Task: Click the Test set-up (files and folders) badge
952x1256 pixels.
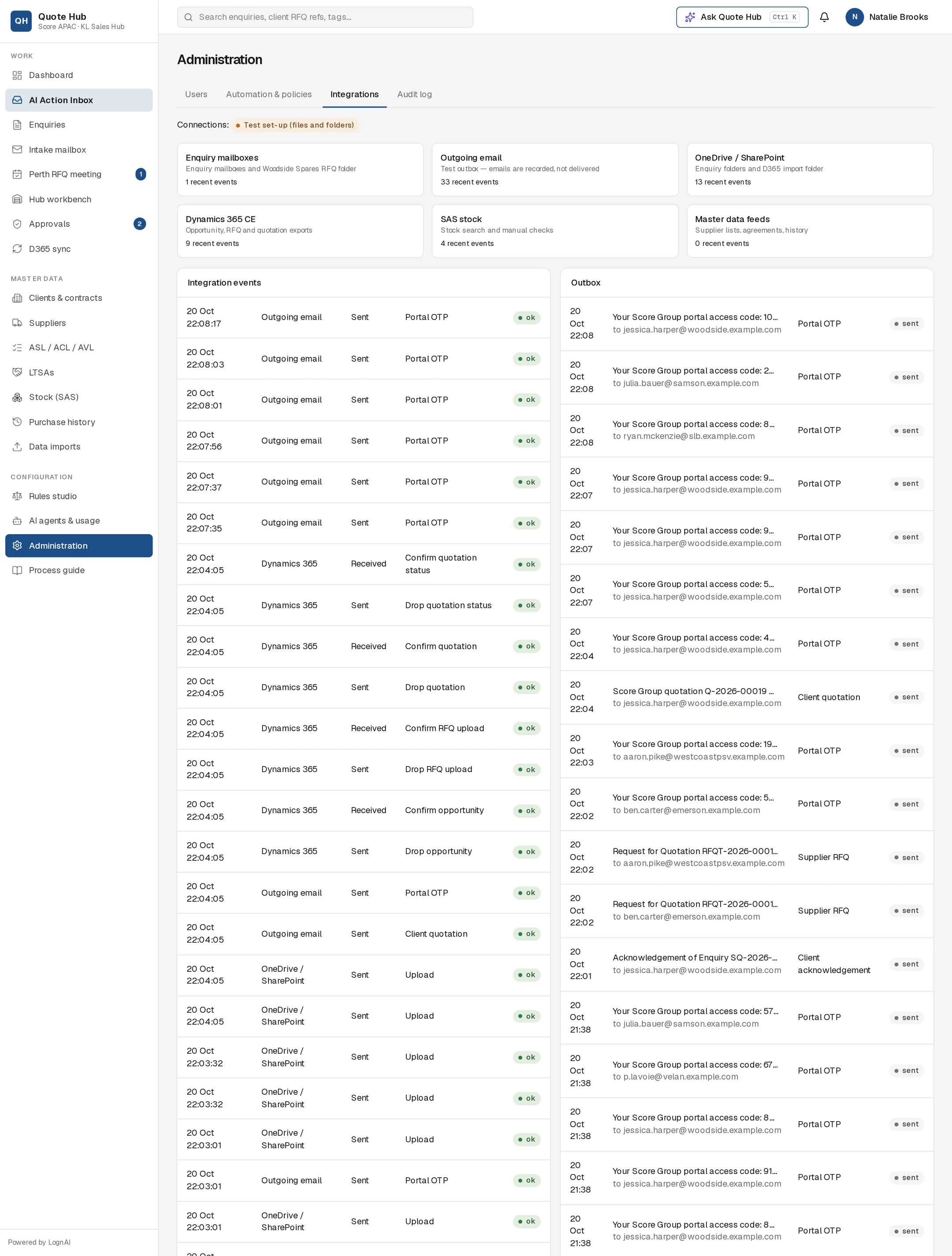Action: coord(295,125)
